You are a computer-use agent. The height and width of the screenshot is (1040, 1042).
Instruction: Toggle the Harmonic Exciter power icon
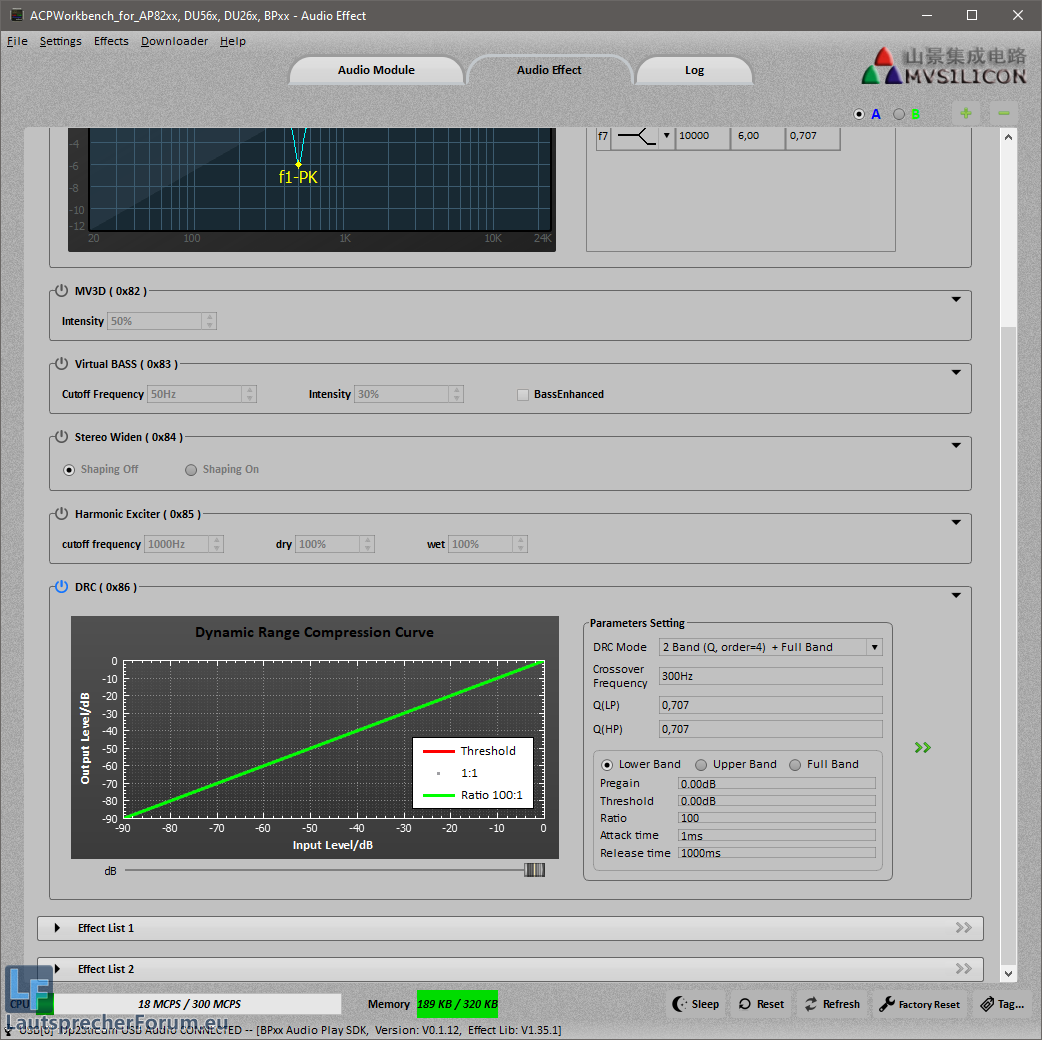(x=62, y=514)
